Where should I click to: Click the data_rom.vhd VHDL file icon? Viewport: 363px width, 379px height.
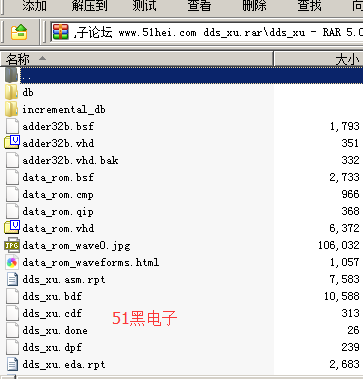[x=12, y=228]
